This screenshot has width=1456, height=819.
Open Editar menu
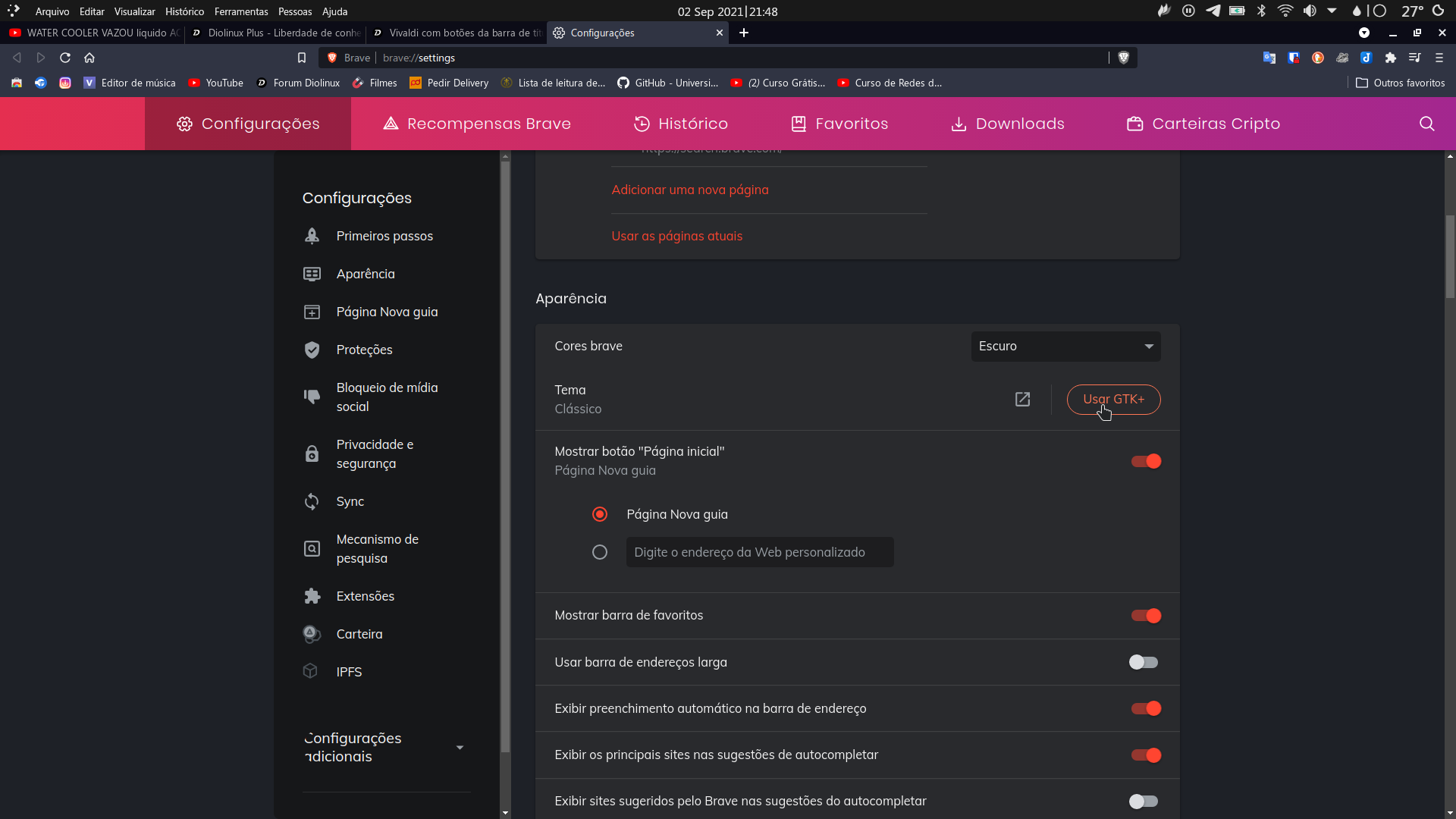[92, 11]
